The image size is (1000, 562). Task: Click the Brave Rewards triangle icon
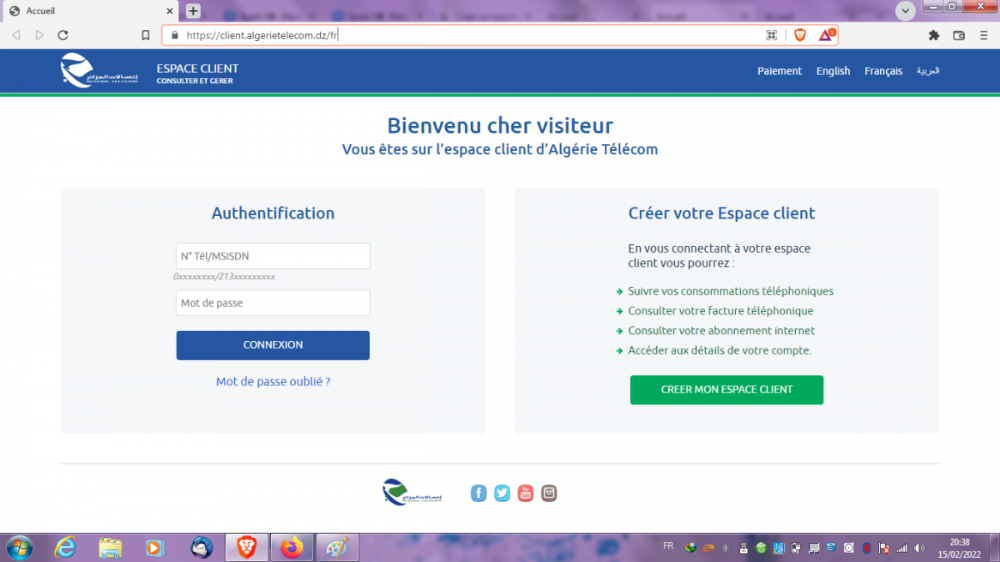pyautogui.click(x=826, y=35)
